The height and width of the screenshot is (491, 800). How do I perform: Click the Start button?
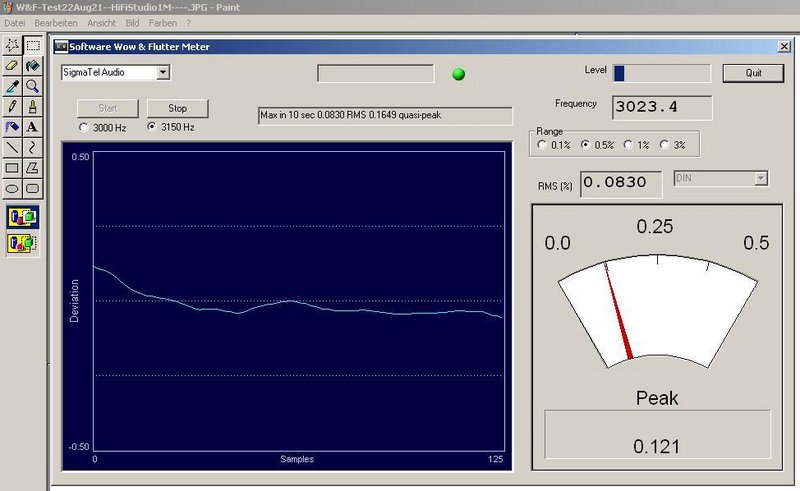click(x=108, y=108)
